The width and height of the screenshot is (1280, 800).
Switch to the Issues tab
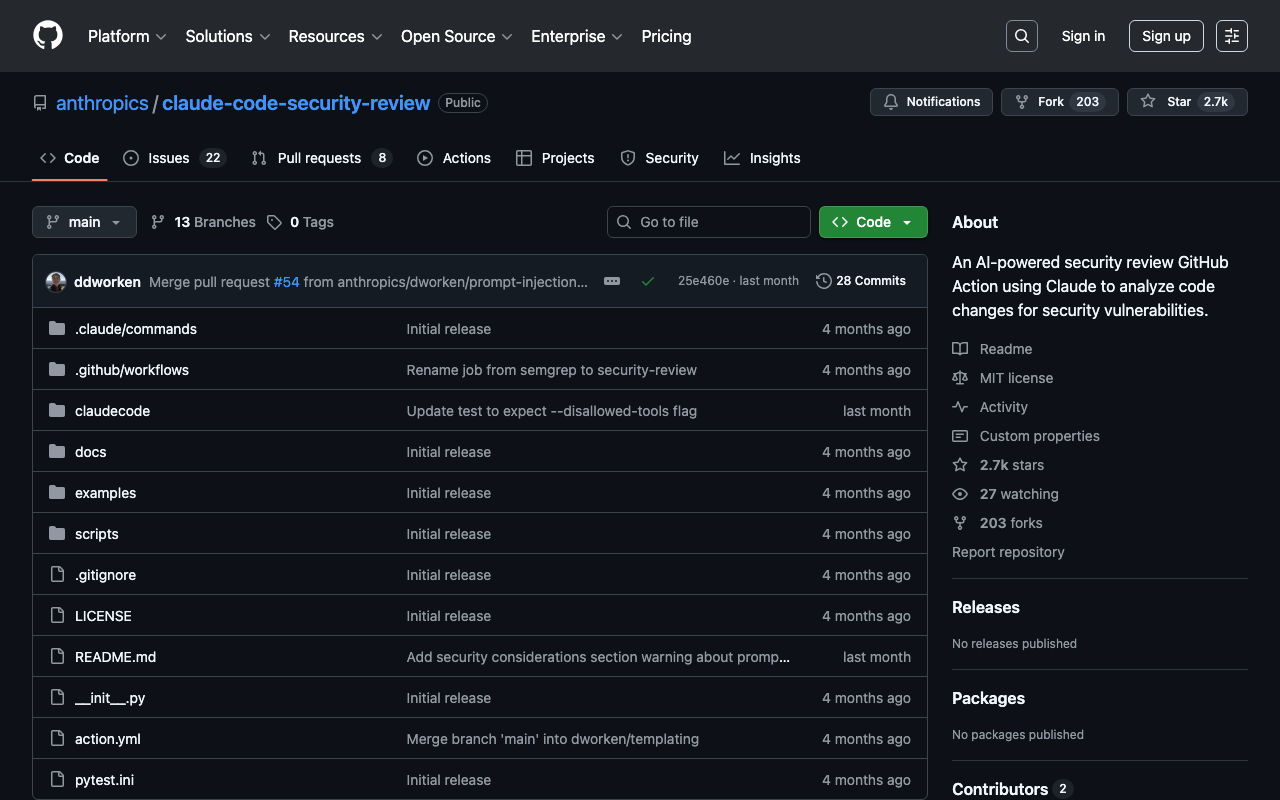(x=174, y=158)
